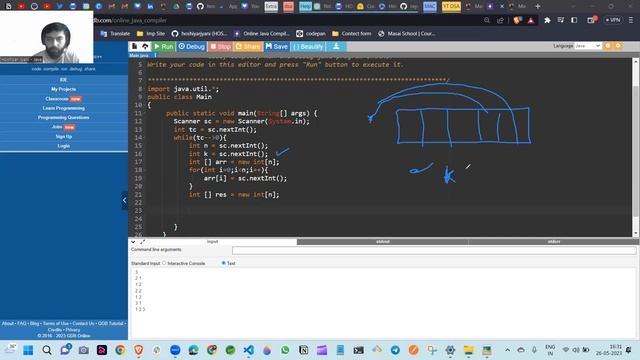Open My Projects in sidebar
This screenshot has width=640, height=360.
(63, 89)
